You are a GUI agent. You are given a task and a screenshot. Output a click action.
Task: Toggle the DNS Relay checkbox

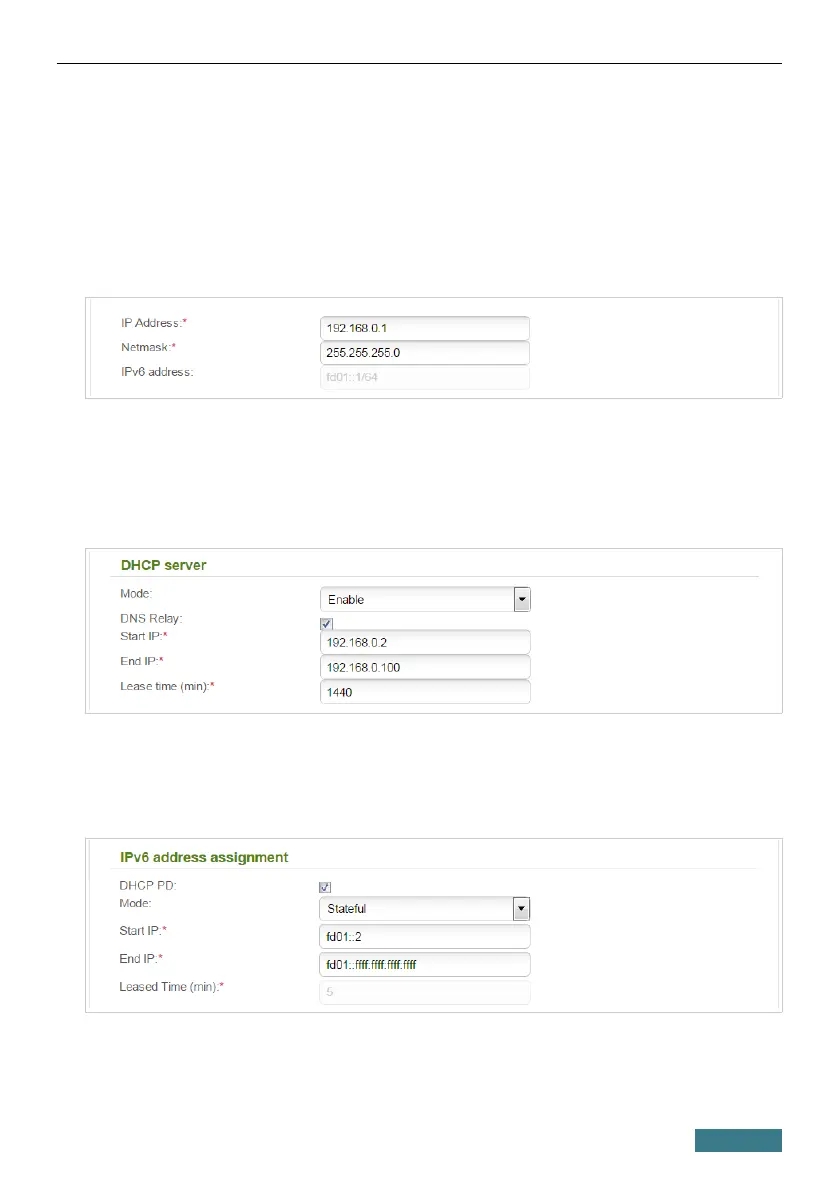coord(326,624)
